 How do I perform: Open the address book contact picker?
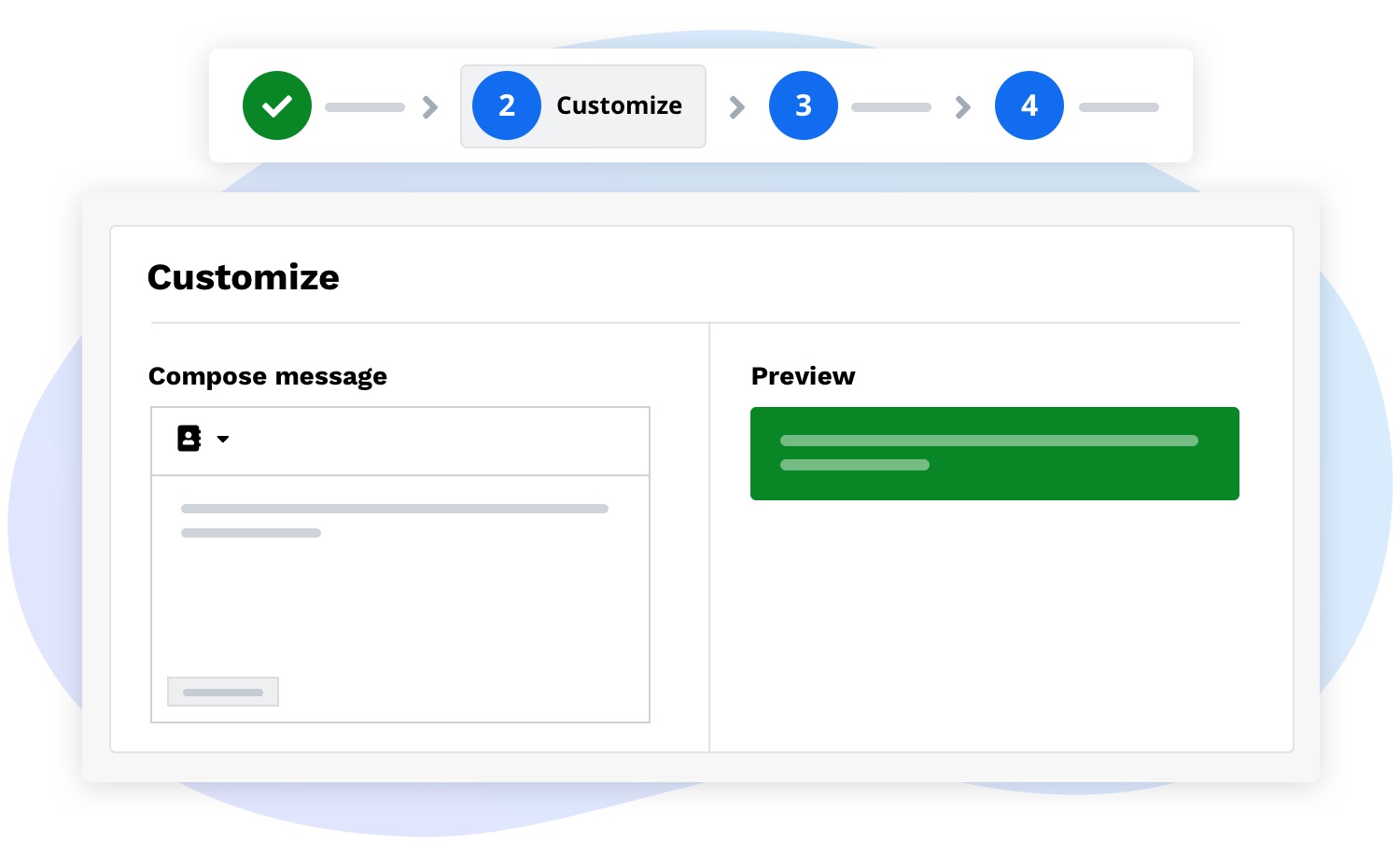point(189,439)
